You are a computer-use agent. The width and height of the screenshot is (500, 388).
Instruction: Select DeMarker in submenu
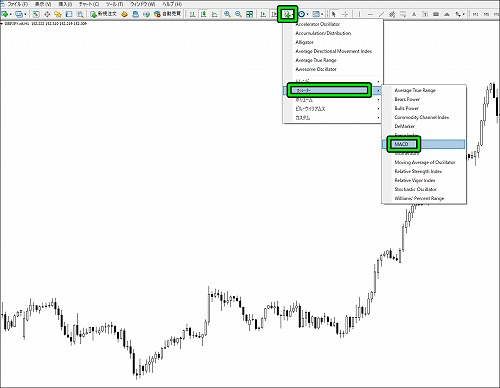tap(424, 126)
